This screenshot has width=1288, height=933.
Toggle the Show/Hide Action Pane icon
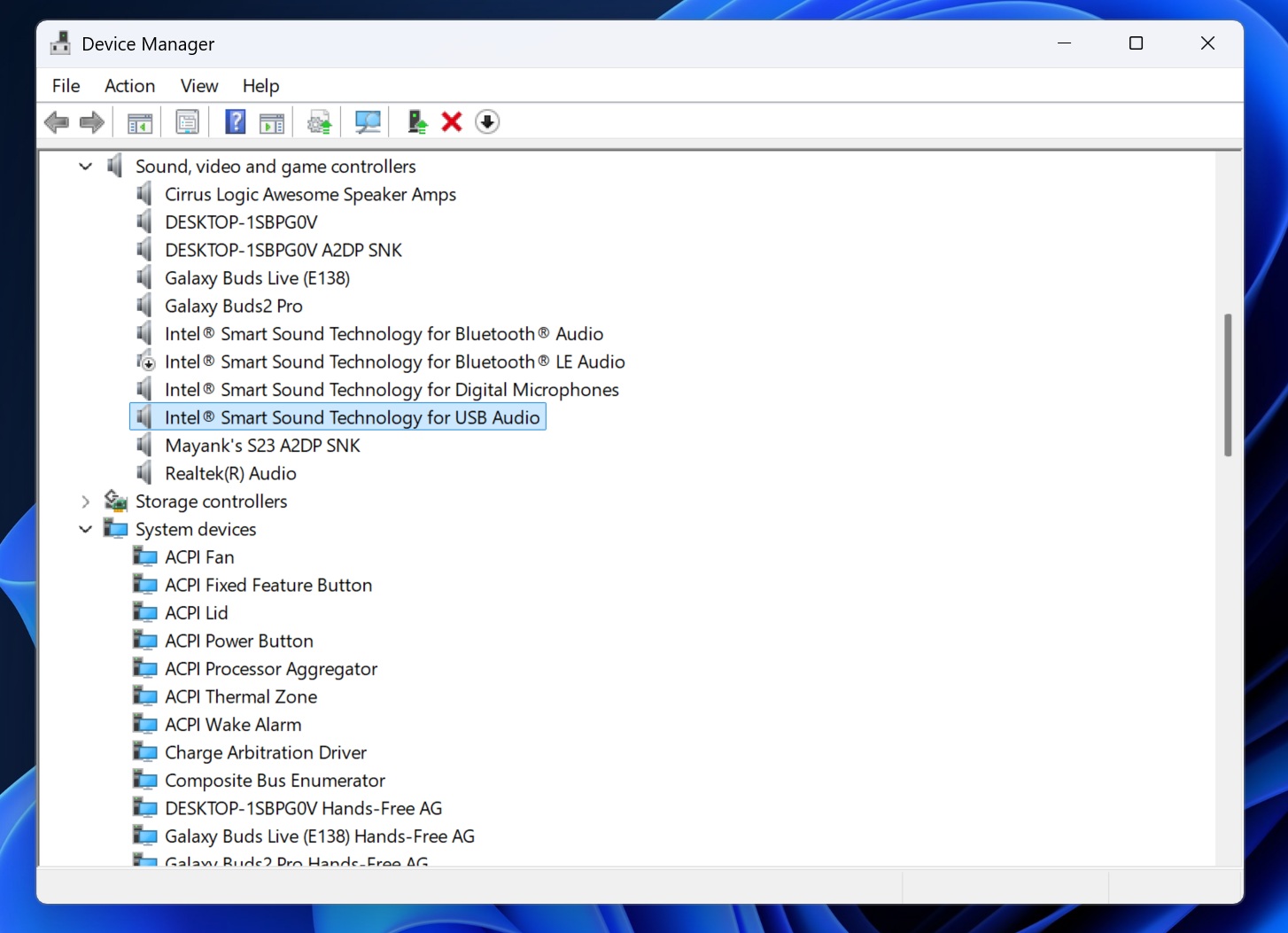[272, 122]
